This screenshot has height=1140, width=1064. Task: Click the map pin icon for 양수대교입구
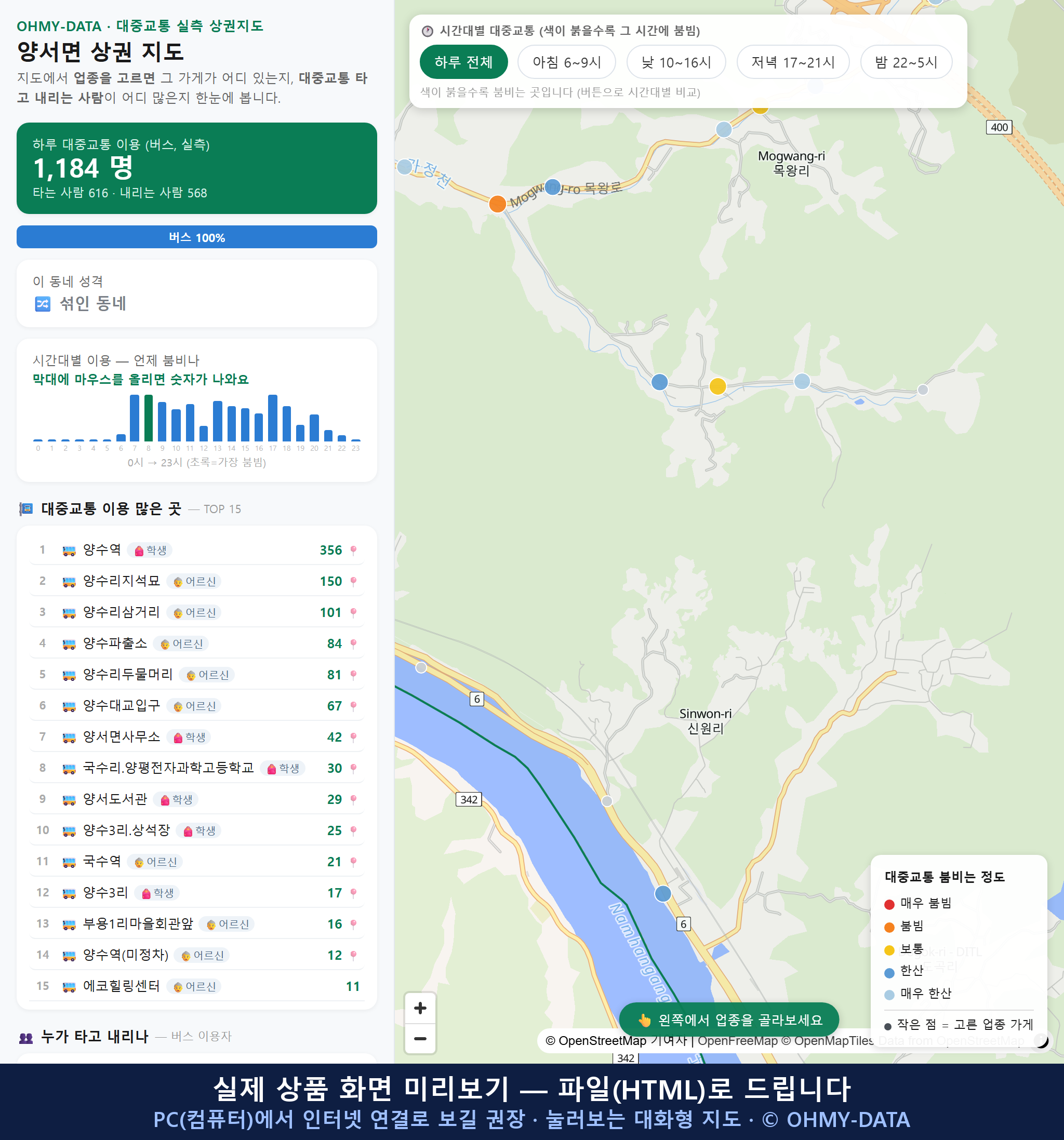[x=353, y=706]
